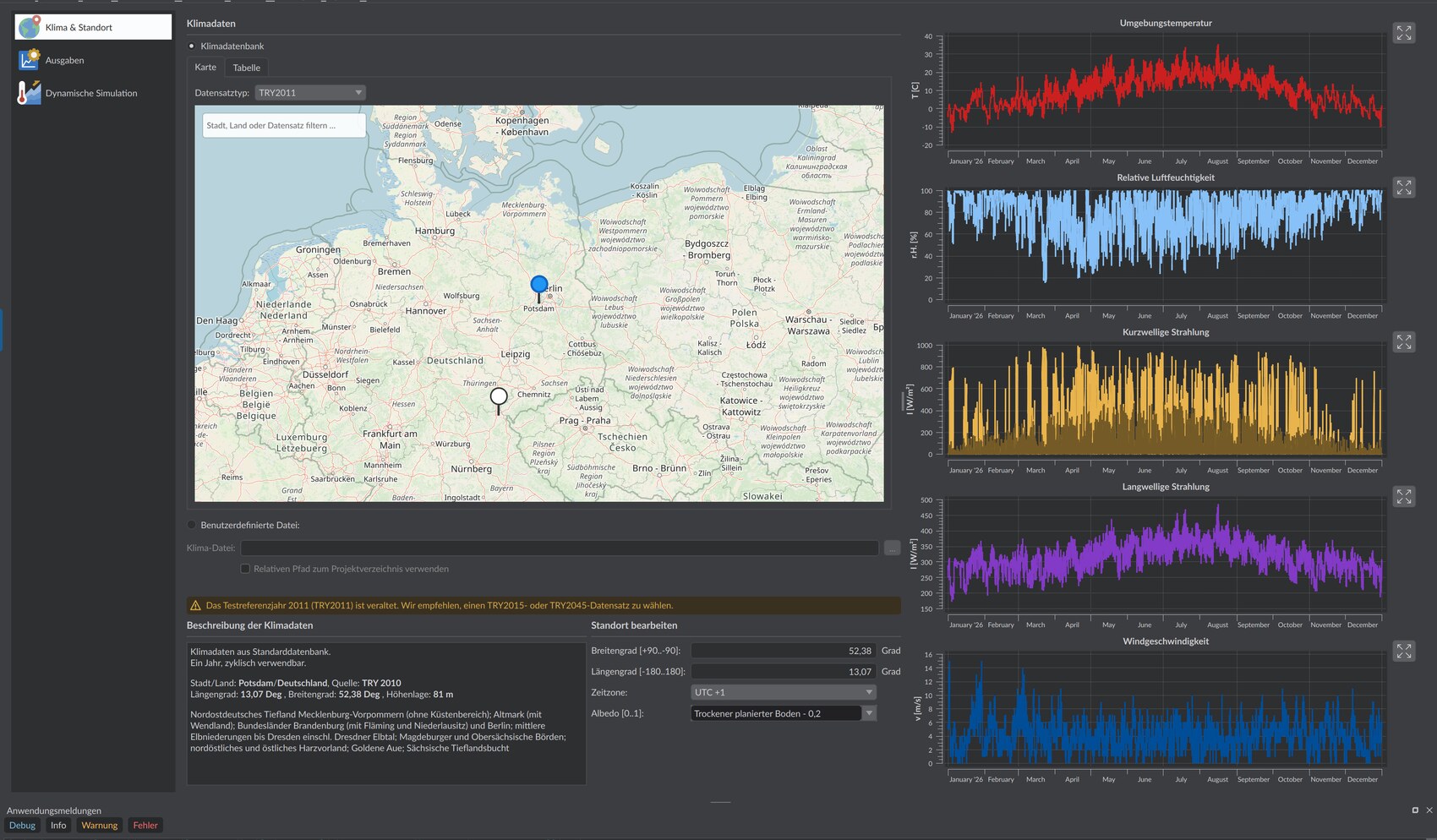1437x840 pixels.
Task: Maximize the Umgebungstemperatur chart
Action: (1404, 33)
